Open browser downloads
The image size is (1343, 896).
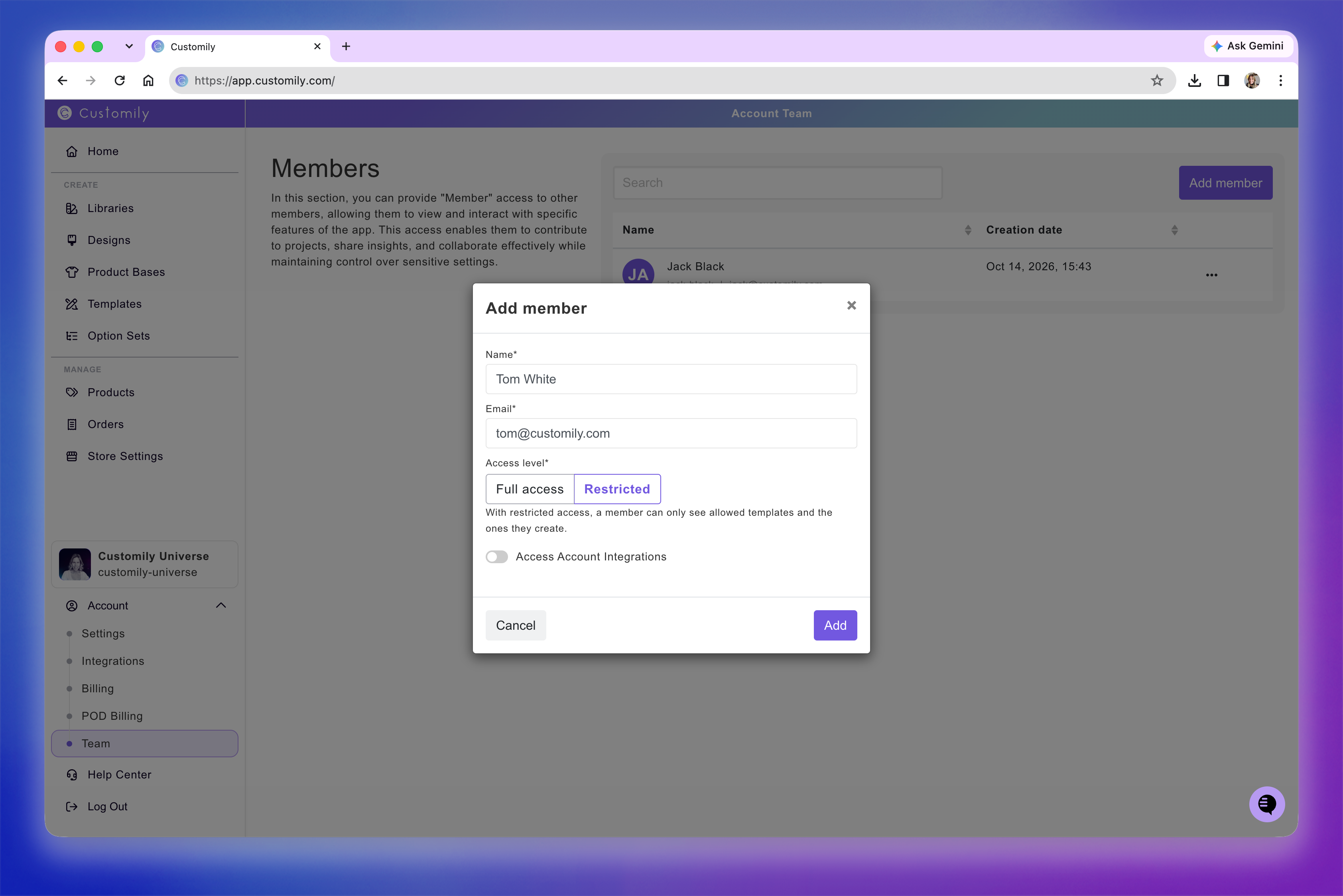pyautogui.click(x=1194, y=81)
